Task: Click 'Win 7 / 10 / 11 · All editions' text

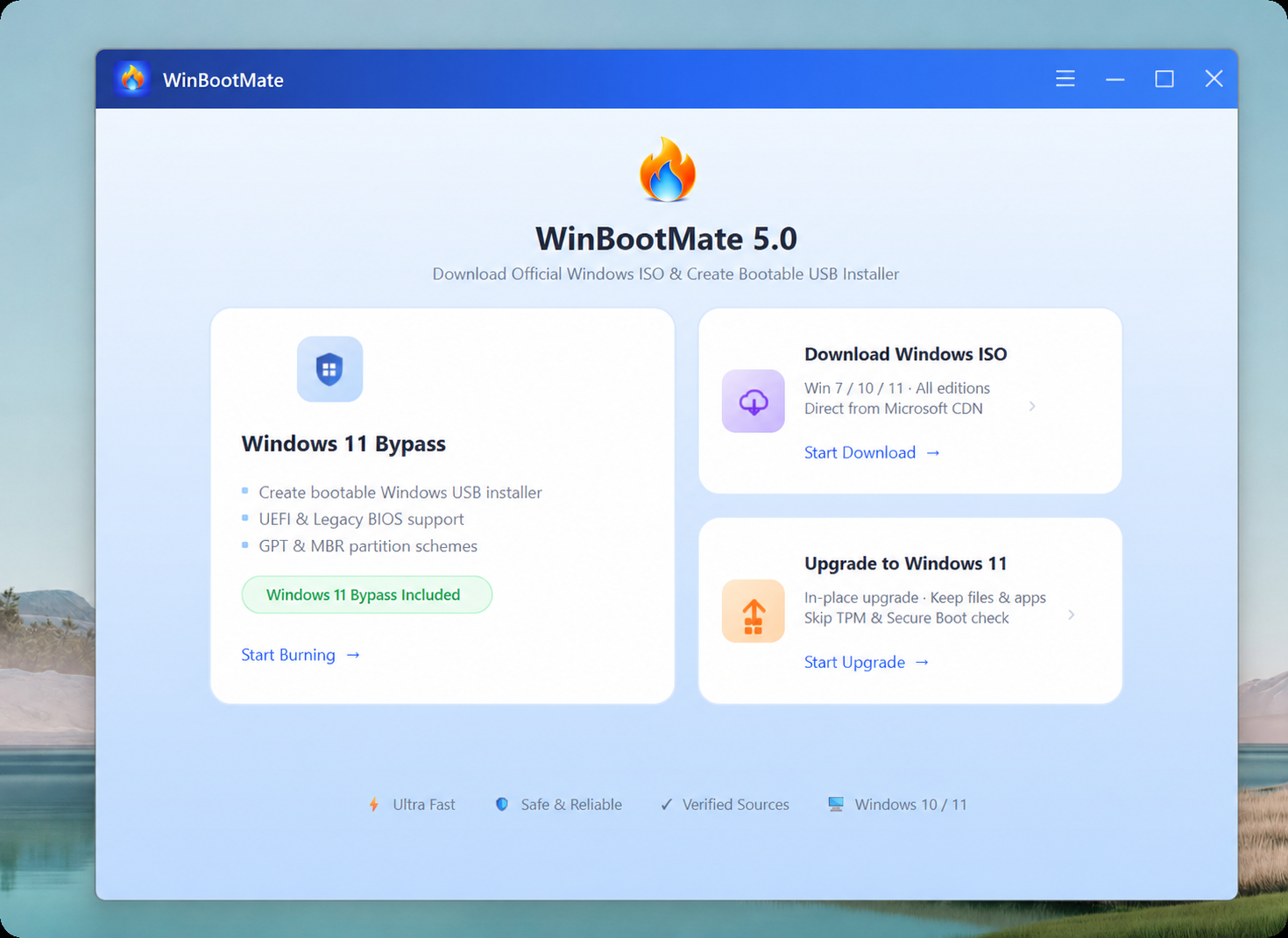Action: coord(897,388)
